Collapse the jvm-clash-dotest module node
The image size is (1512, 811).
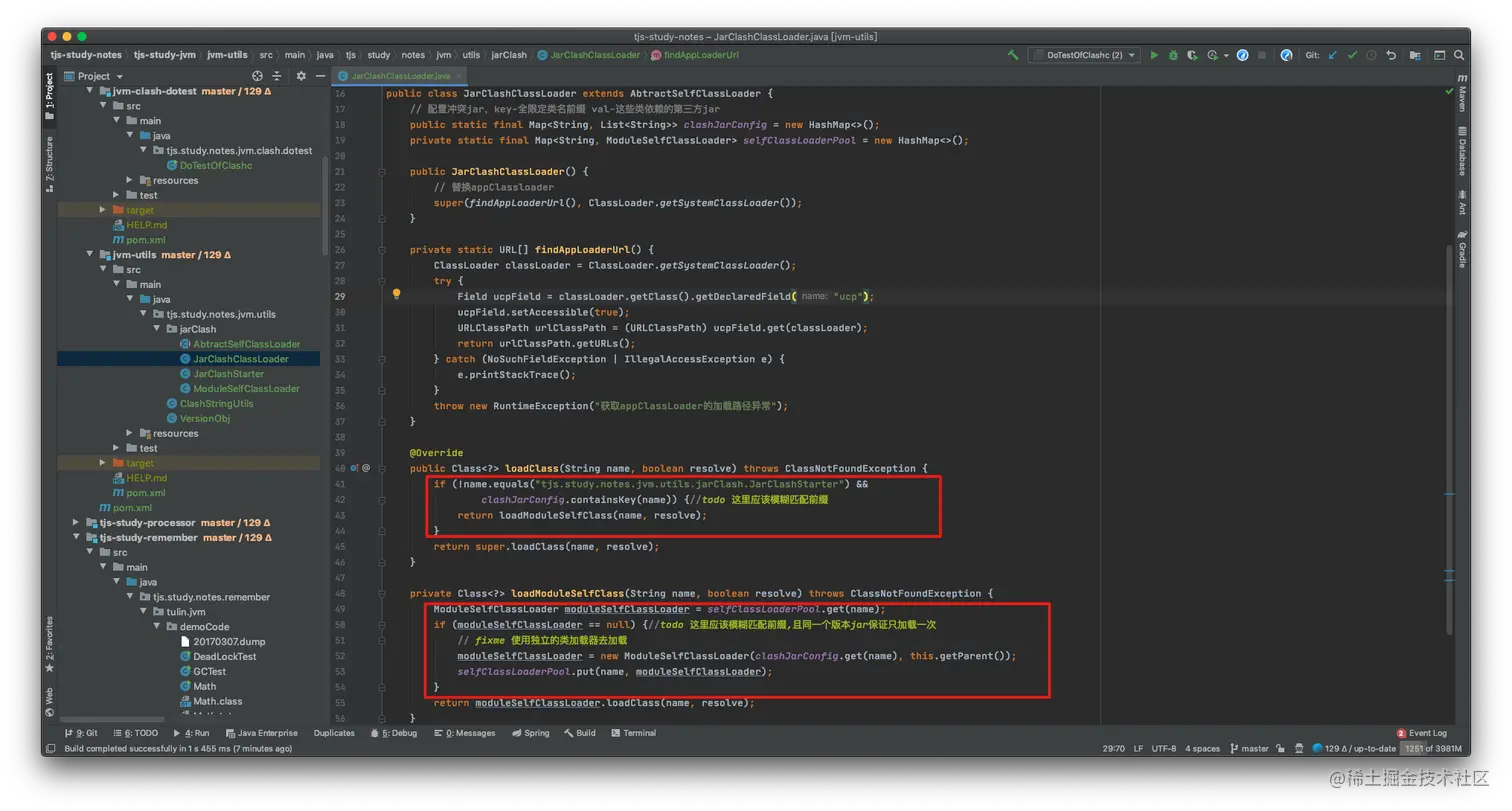pyautogui.click(x=89, y=90)
